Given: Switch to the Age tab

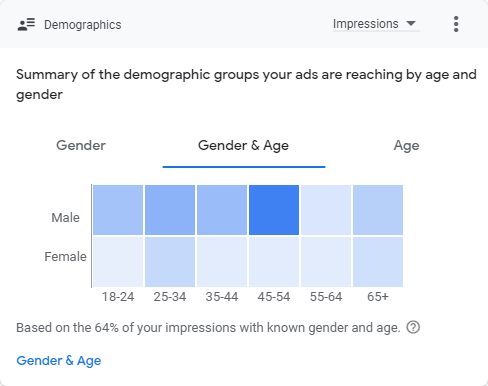Looking at the screenshot, I should click(x=406, y=146).
